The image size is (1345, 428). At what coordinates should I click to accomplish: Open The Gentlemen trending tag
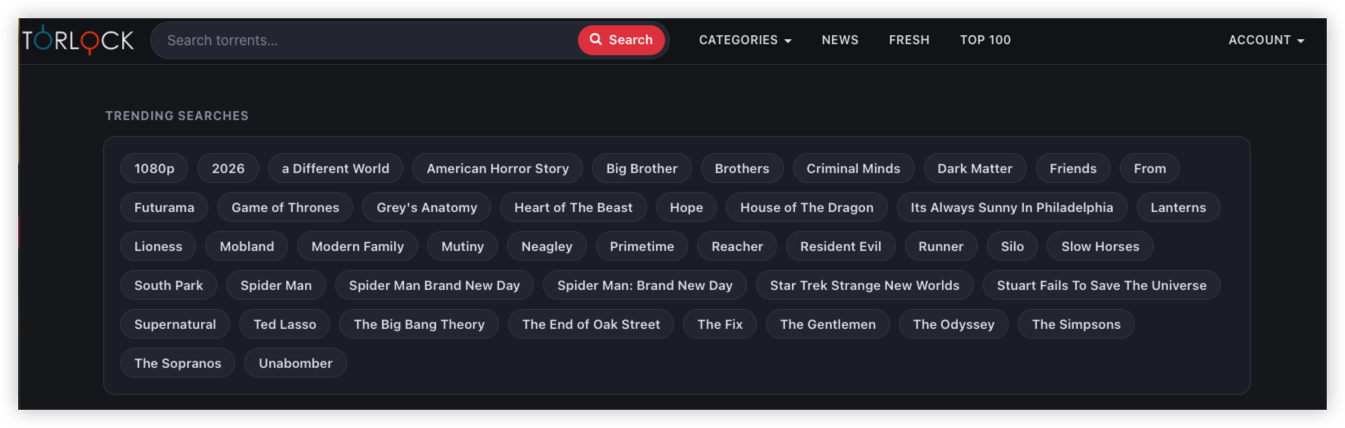pyautogui.click(x=828, y=324)
